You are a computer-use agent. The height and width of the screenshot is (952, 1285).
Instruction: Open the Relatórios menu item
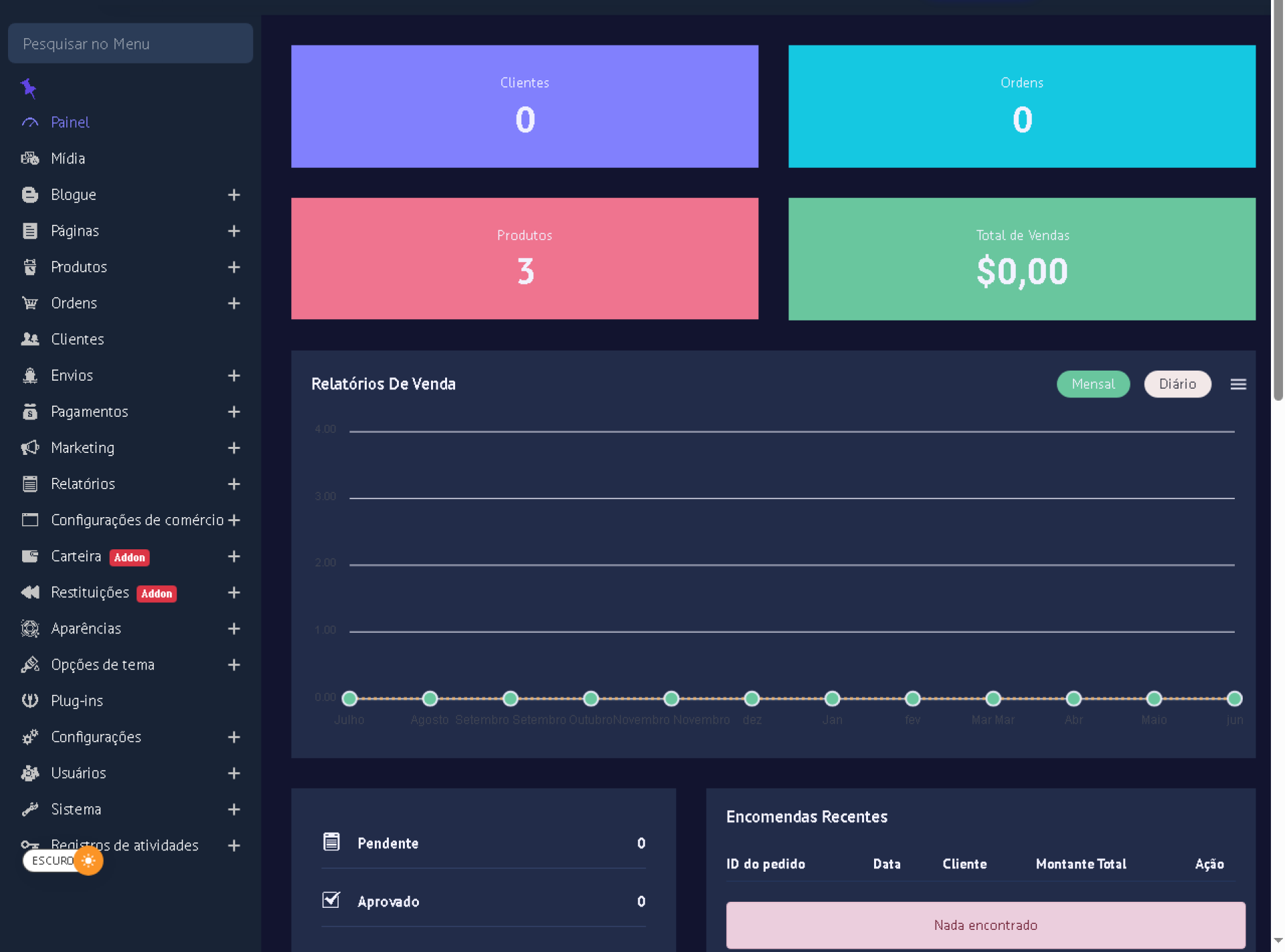(x=83, y=484)
